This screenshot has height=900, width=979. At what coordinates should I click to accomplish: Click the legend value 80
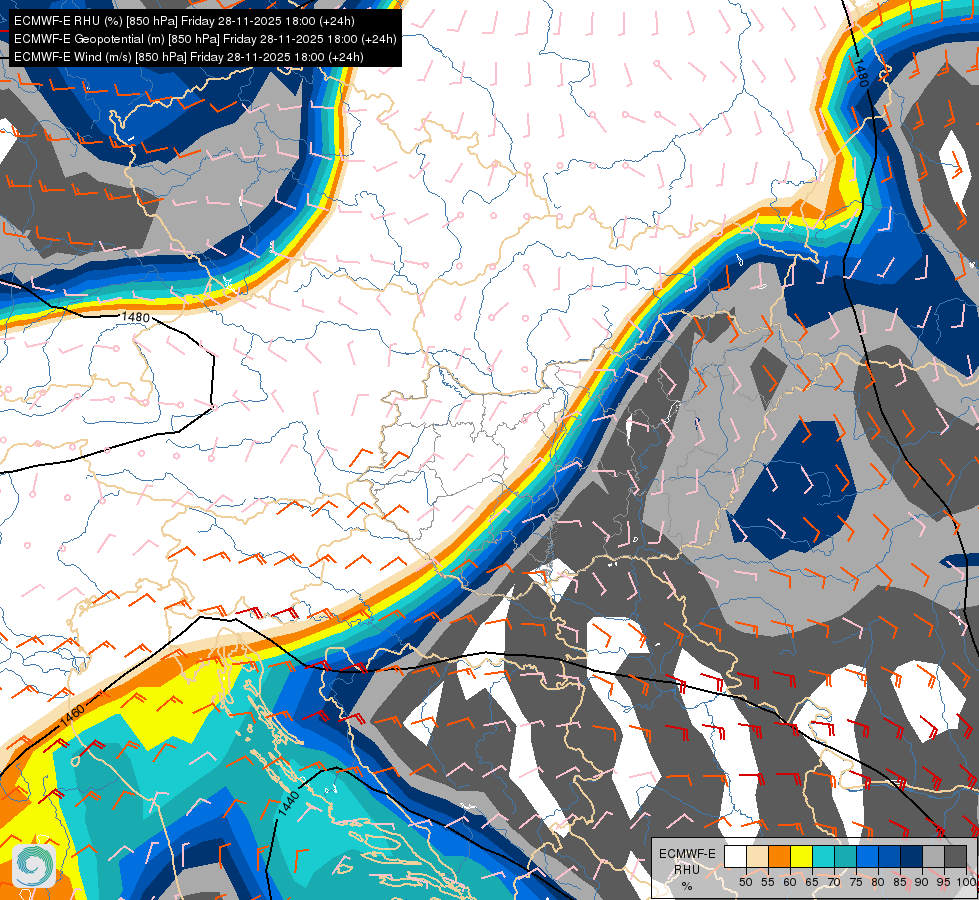pyautogui.click(x=878, y=882)
